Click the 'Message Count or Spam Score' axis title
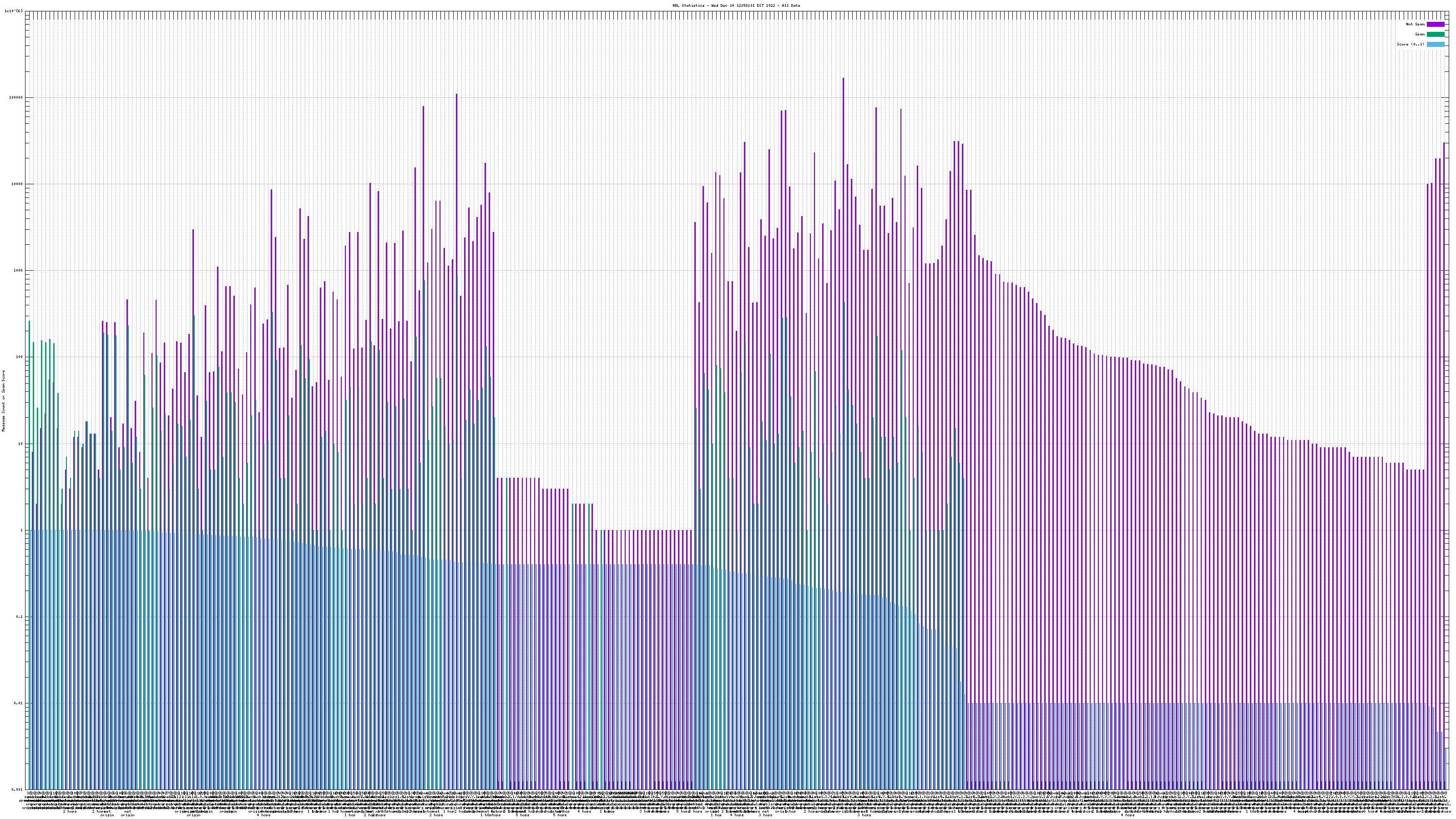Viewport: 1456px width, 819px height. tap(3, 401)
